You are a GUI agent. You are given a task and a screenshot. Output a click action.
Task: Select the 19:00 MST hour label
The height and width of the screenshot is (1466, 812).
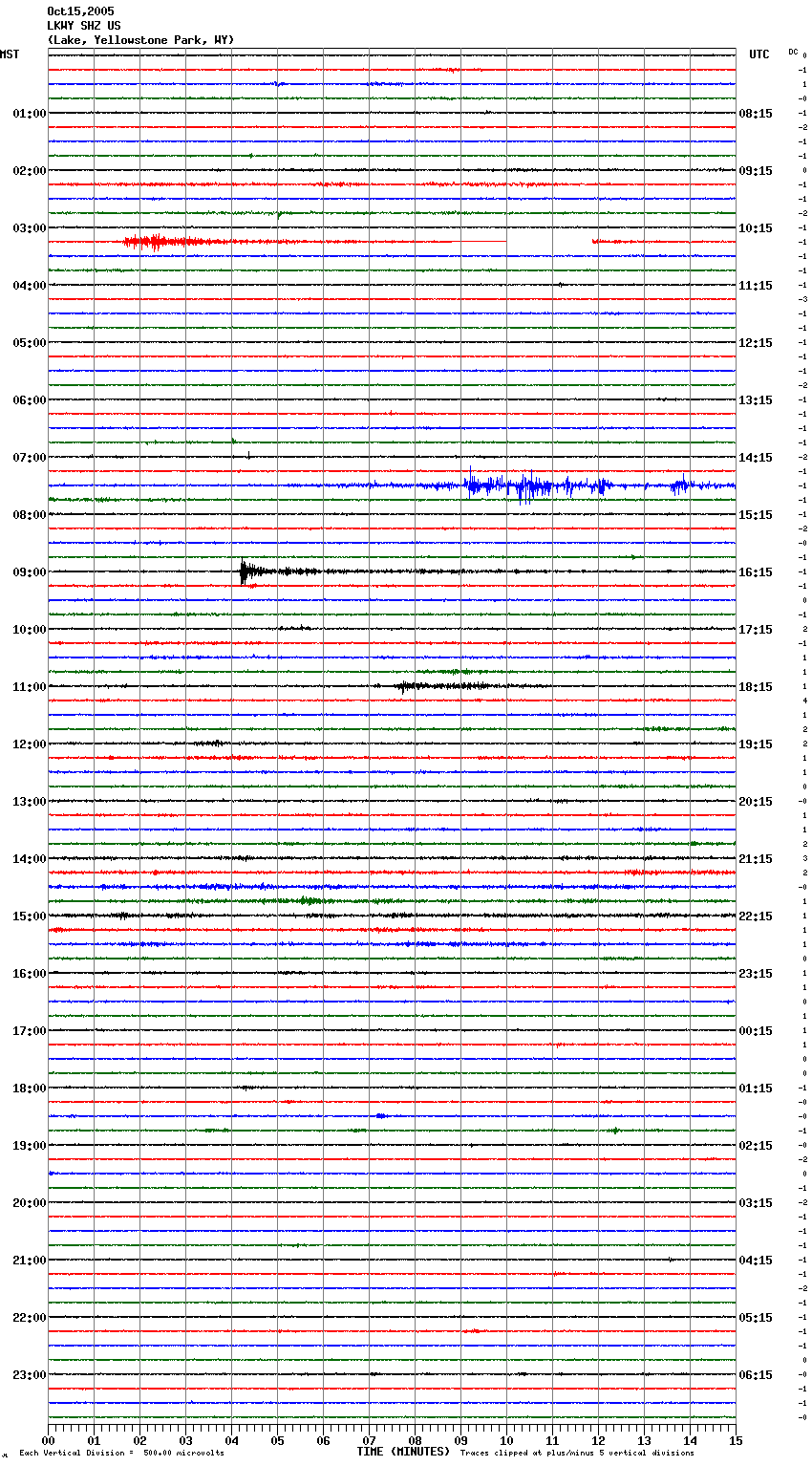point(30,1146)
